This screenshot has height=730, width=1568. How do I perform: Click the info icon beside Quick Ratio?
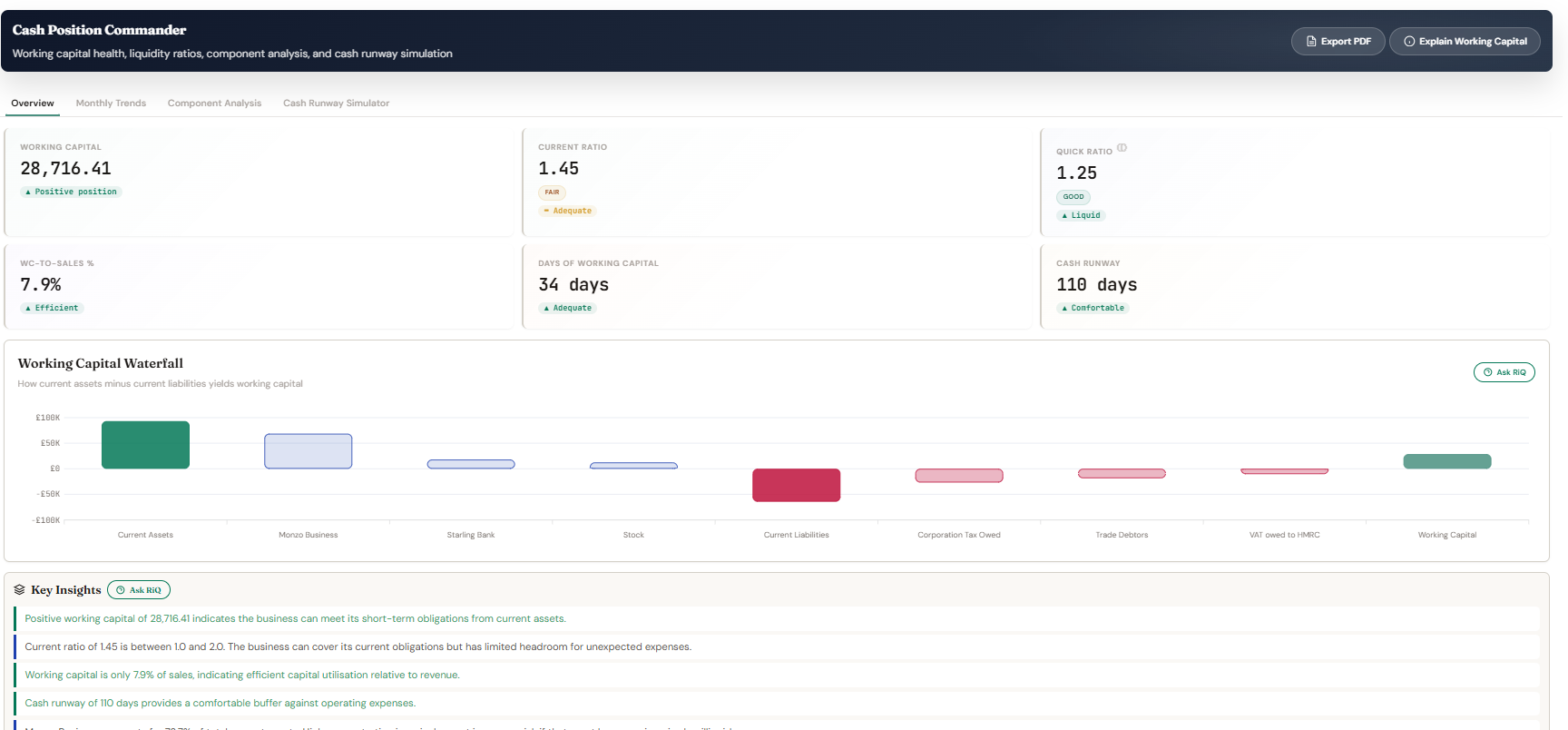pos(1122,147)
